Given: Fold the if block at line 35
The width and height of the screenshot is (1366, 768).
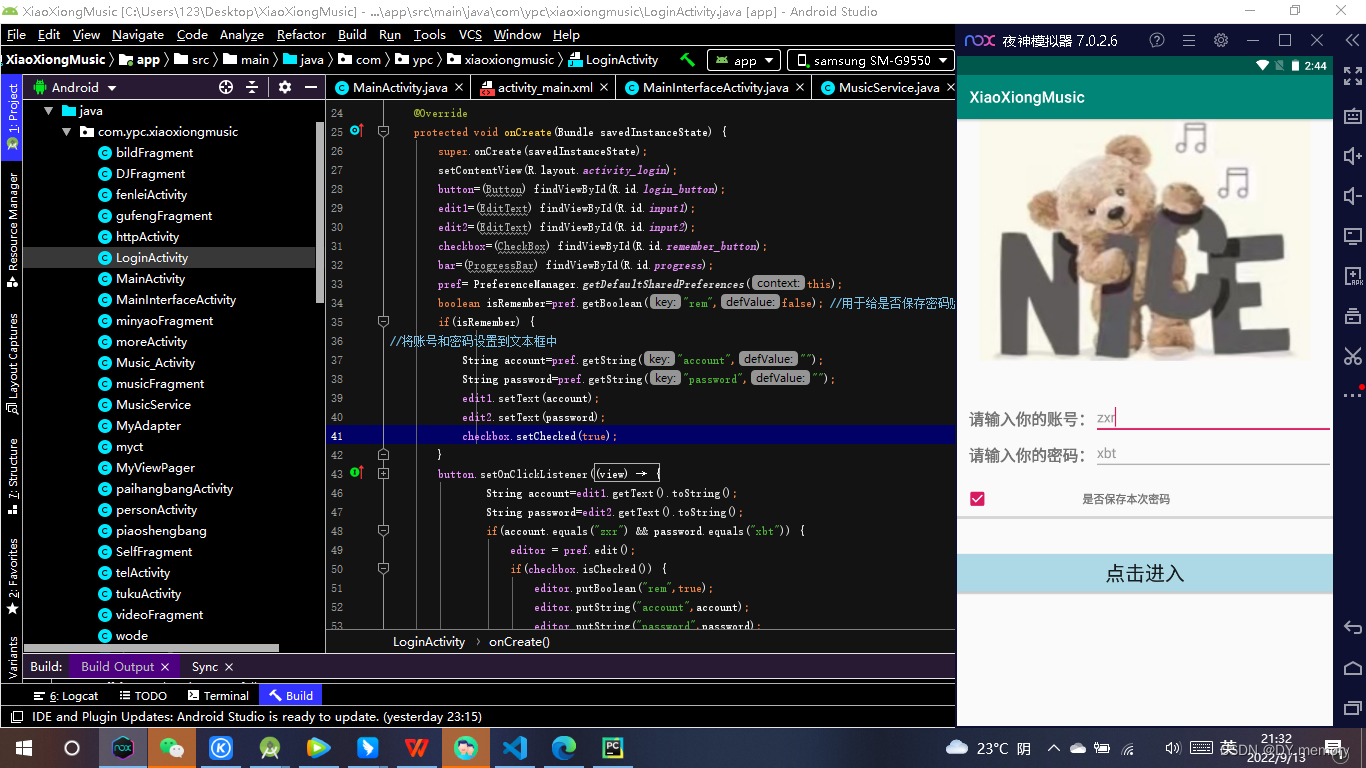Looking at the screenshot, I should click(383, 321).
